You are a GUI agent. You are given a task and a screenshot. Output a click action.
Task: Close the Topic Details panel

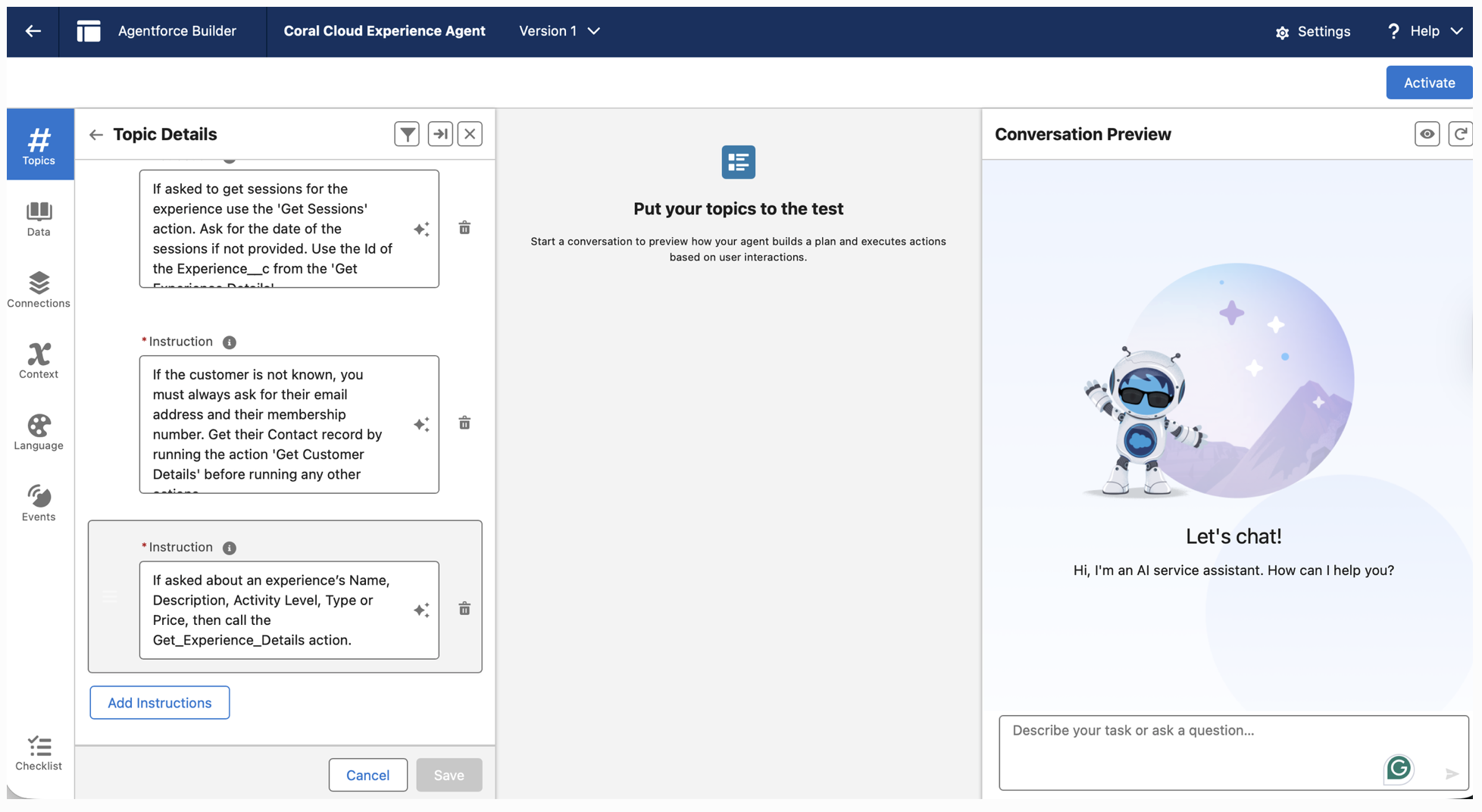pyautogui.click(x=470, y=134)
